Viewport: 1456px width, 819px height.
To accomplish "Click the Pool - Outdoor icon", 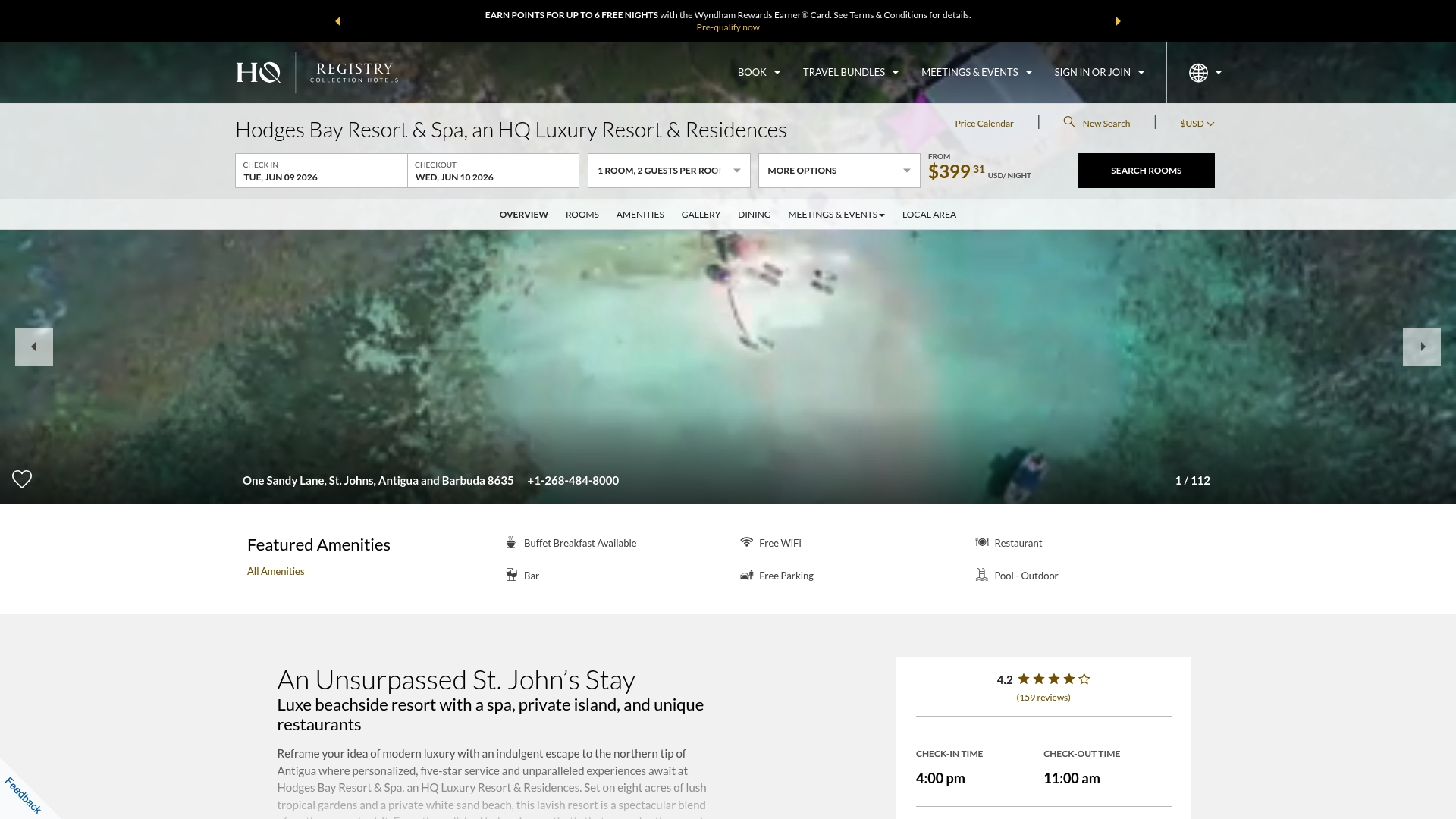I will click(x=982, y=575).
